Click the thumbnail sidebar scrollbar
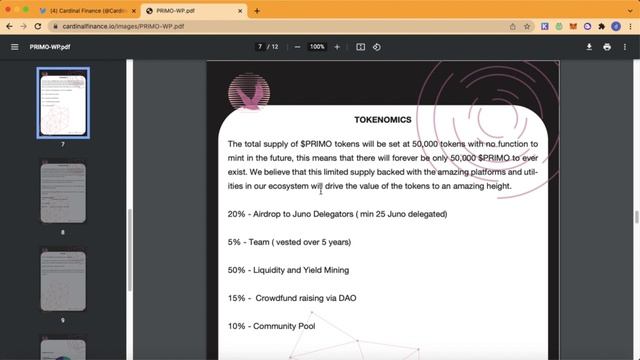 pos(130,250)
